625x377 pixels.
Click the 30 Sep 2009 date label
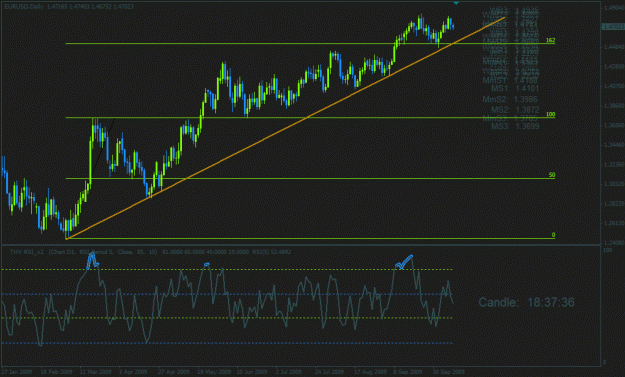[x=449, y=372]
